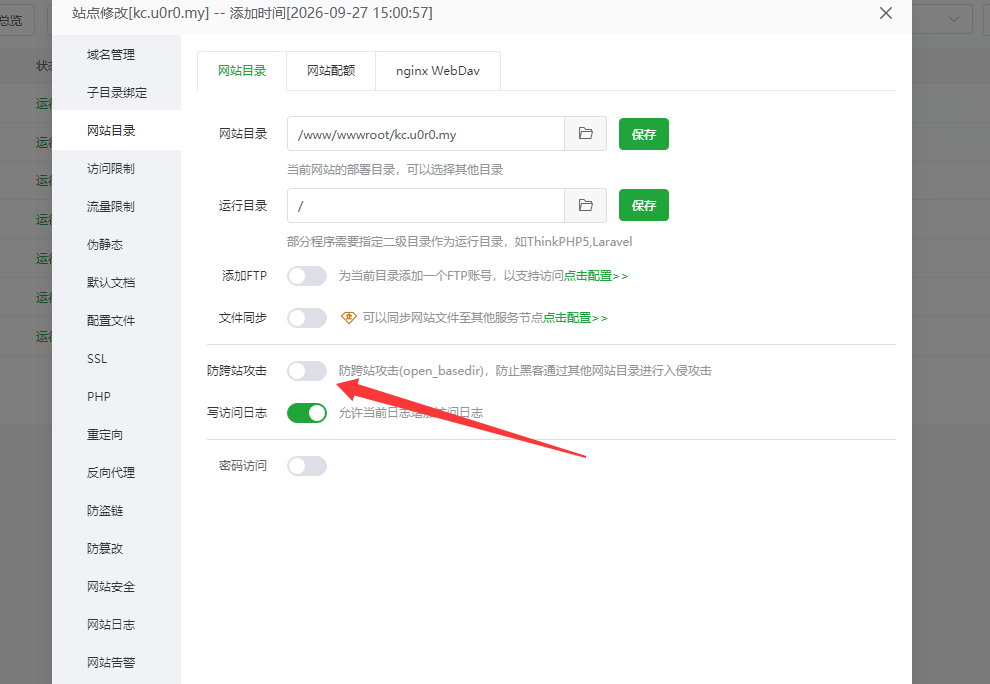Image resolution: width=990 pixels, height=684 pixels.
Task: Open the 点击配置>> link for 文件同步
Action: pos(575,318)
